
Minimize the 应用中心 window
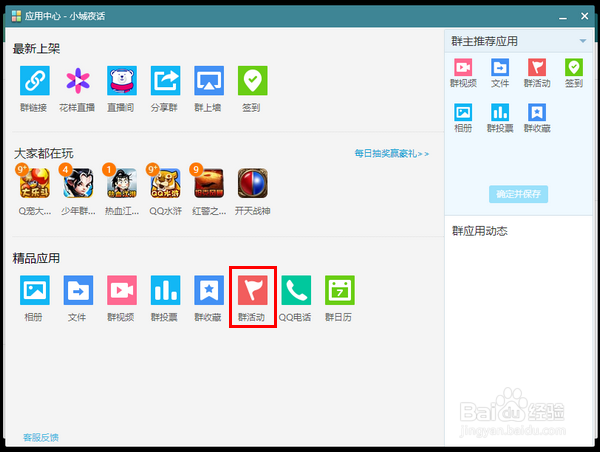pyautogui.click(x=562, y=17)
